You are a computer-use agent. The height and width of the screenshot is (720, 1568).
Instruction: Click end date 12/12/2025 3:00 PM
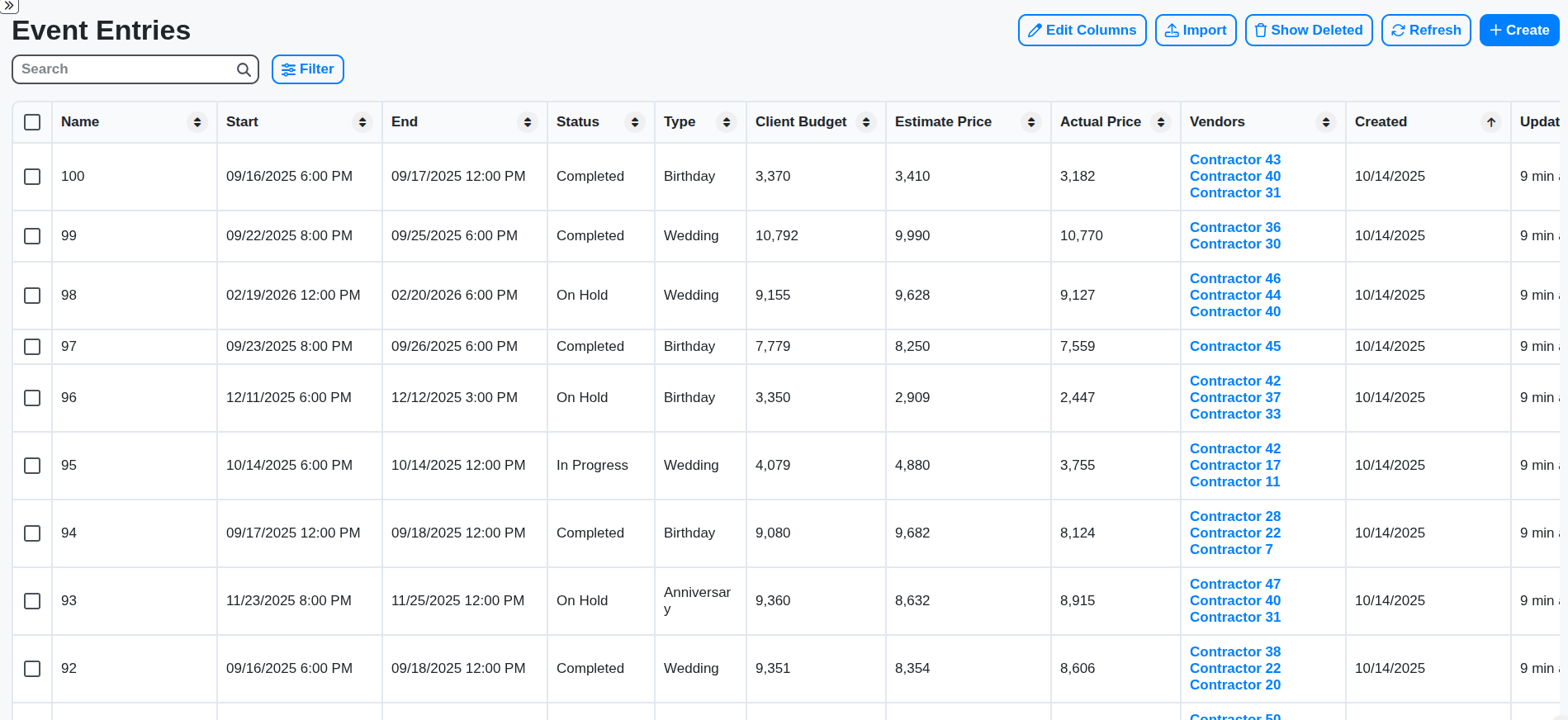[x=454, y=398]
